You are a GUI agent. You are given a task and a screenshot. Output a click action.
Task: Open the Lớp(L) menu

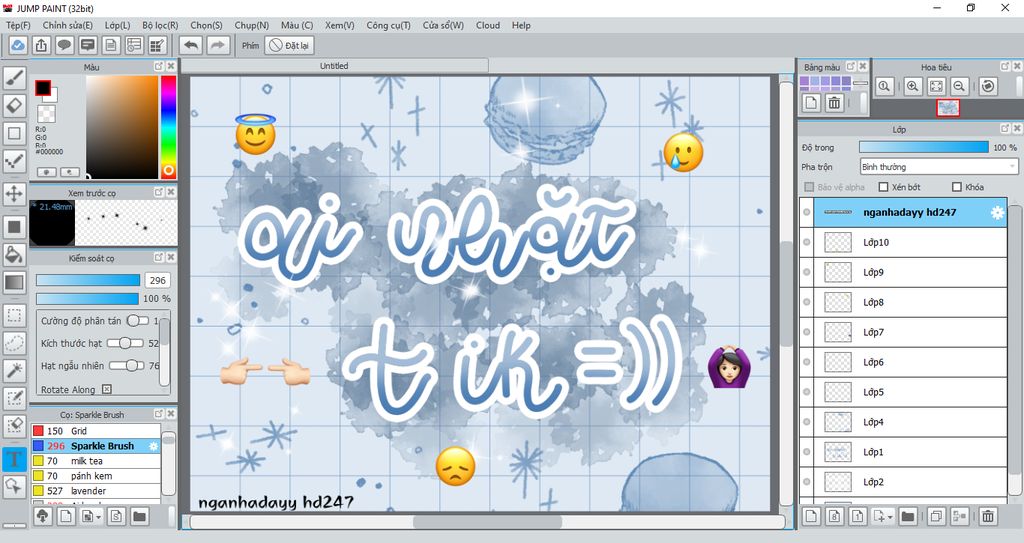coord(118,25)
